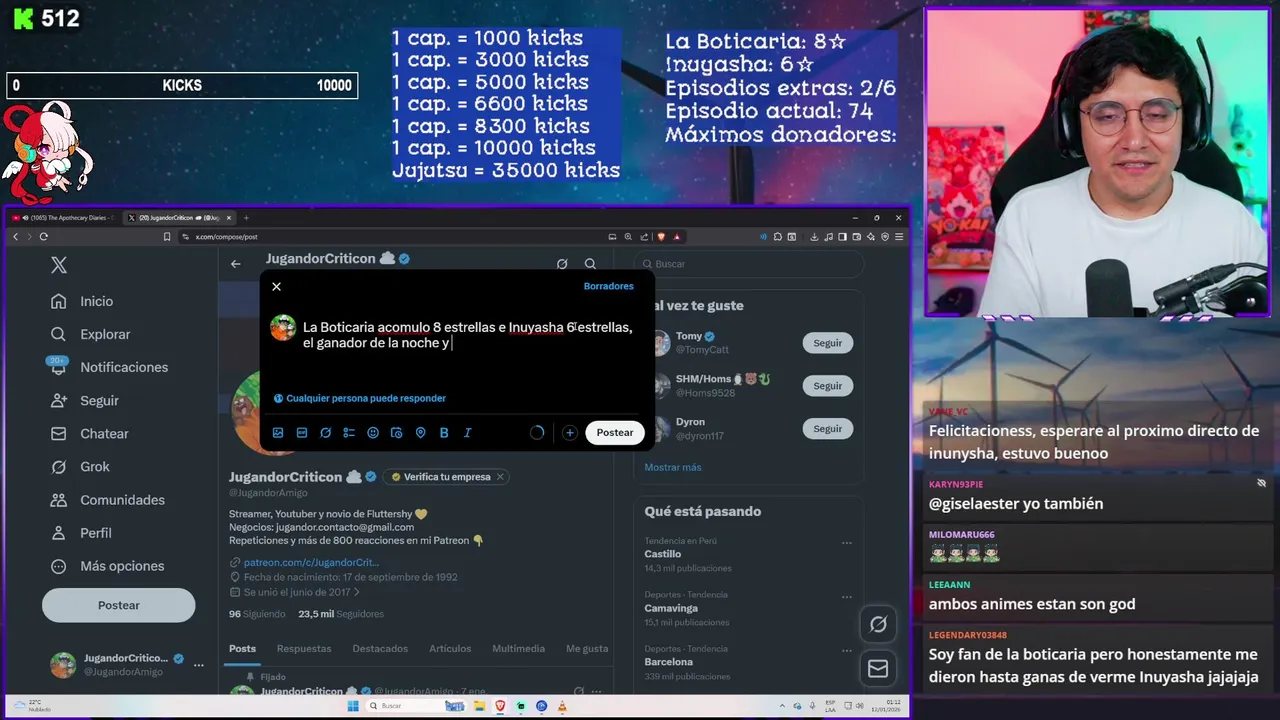Open floating messages envelope button
The width and height of the screenshot is (1280, 720).
(878, 669)
